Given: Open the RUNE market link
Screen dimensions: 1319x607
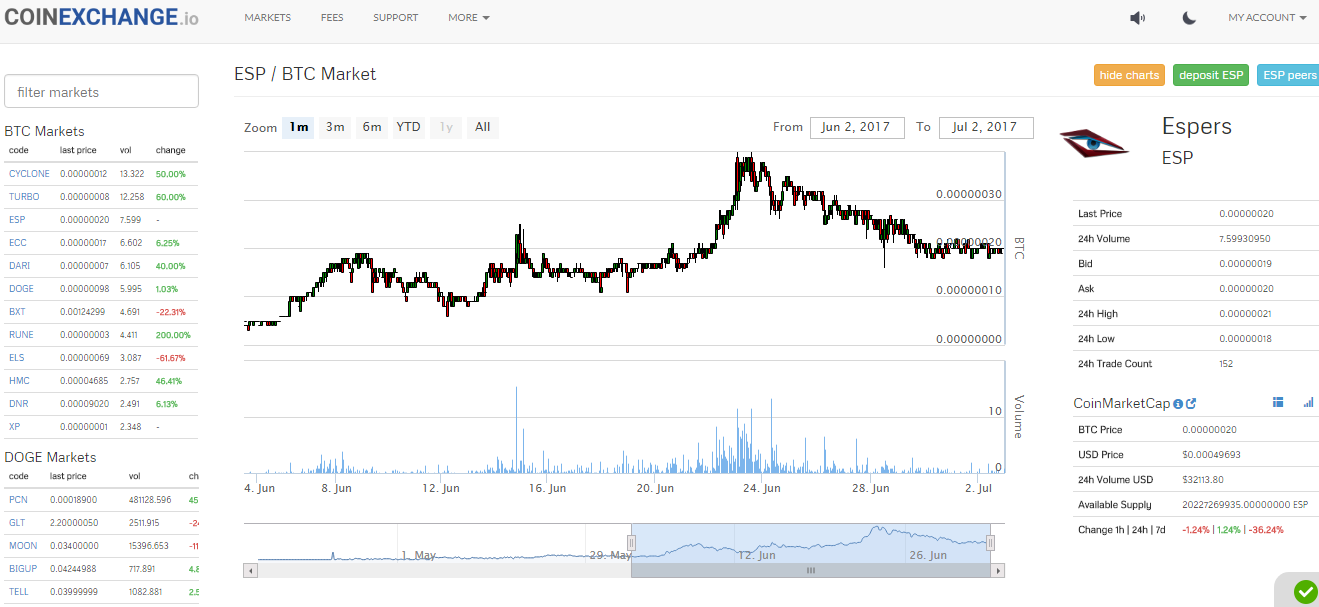Looking at the screenshot, I should (x=21, y=335).
